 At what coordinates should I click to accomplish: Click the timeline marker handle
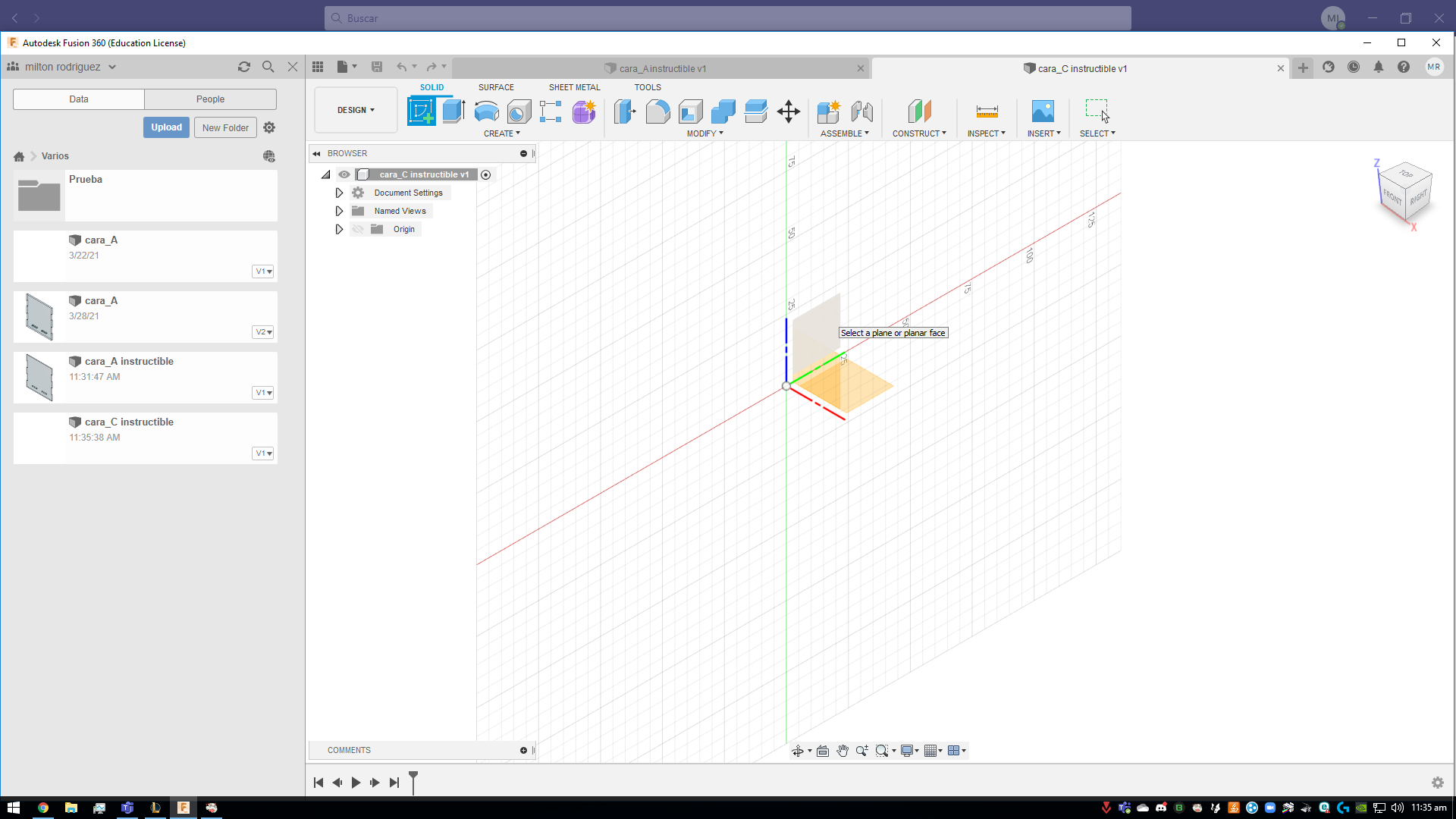(413, 782)
